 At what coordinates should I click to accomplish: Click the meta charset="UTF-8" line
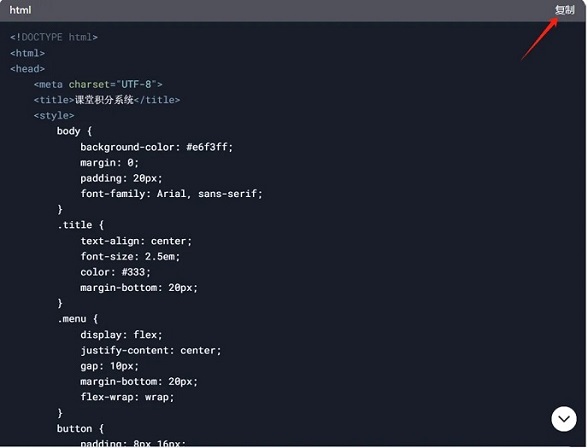pyautogui.click(x=98, y=84)
